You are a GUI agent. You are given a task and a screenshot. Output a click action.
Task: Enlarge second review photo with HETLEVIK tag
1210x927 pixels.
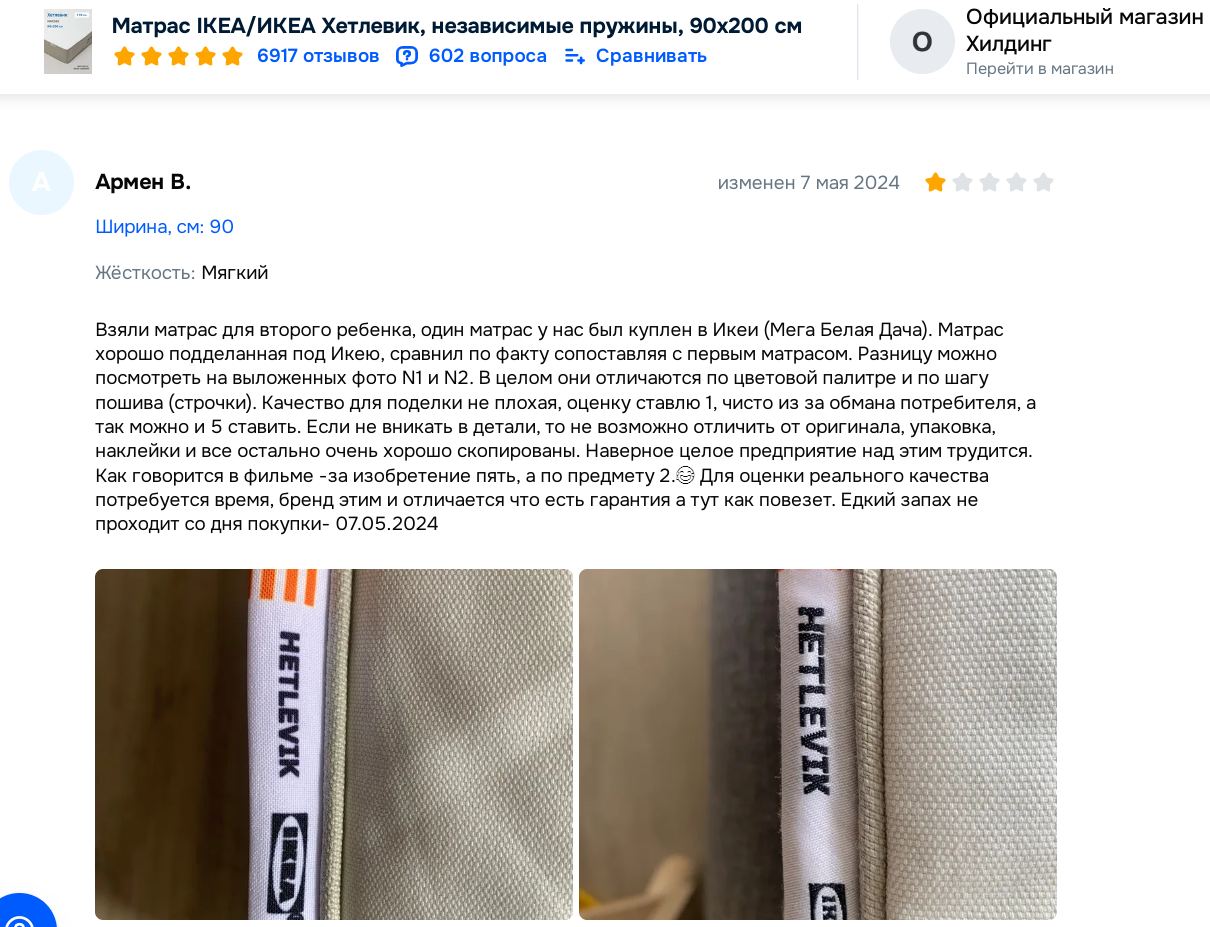(818, 744)
